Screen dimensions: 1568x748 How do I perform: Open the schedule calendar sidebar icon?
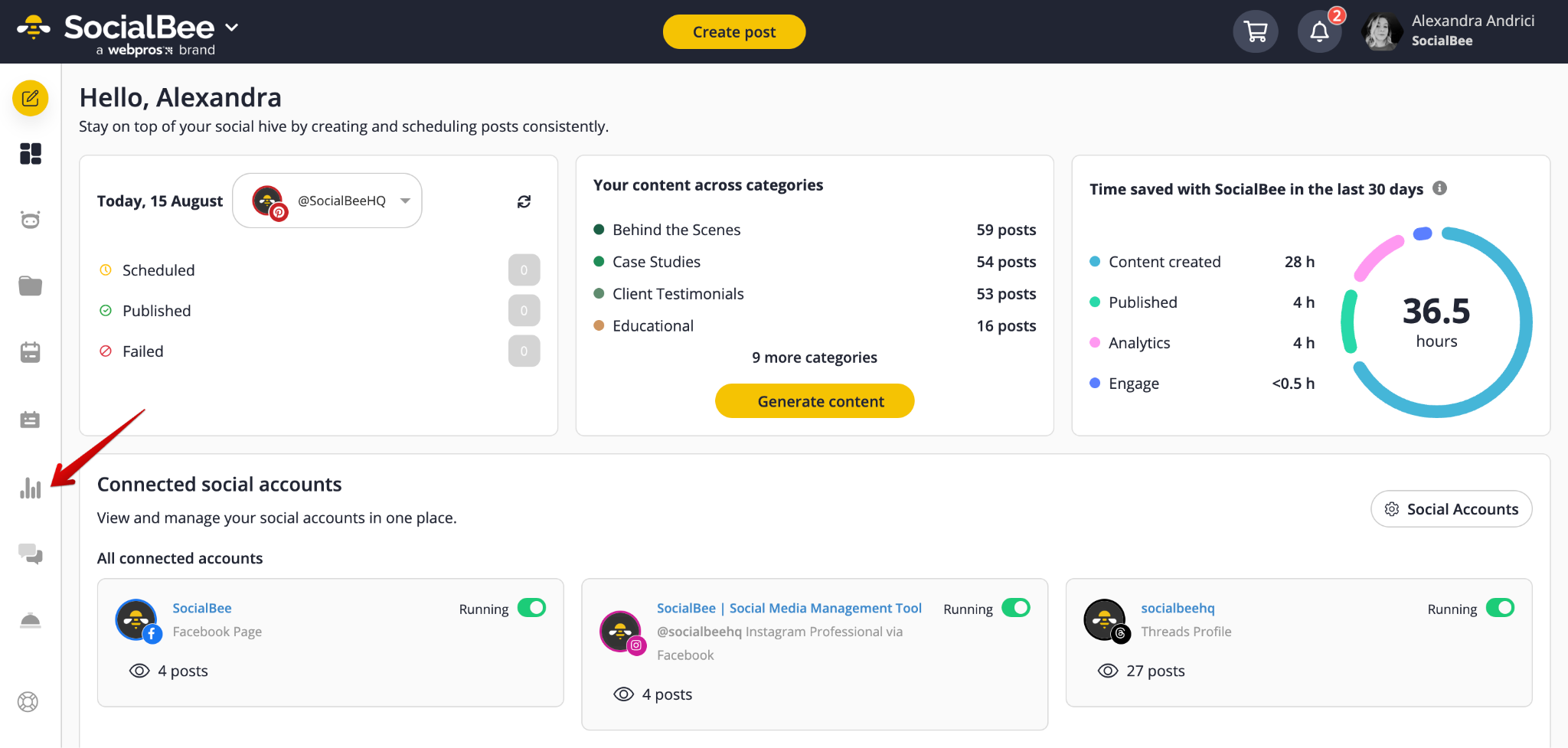(31, 352)
